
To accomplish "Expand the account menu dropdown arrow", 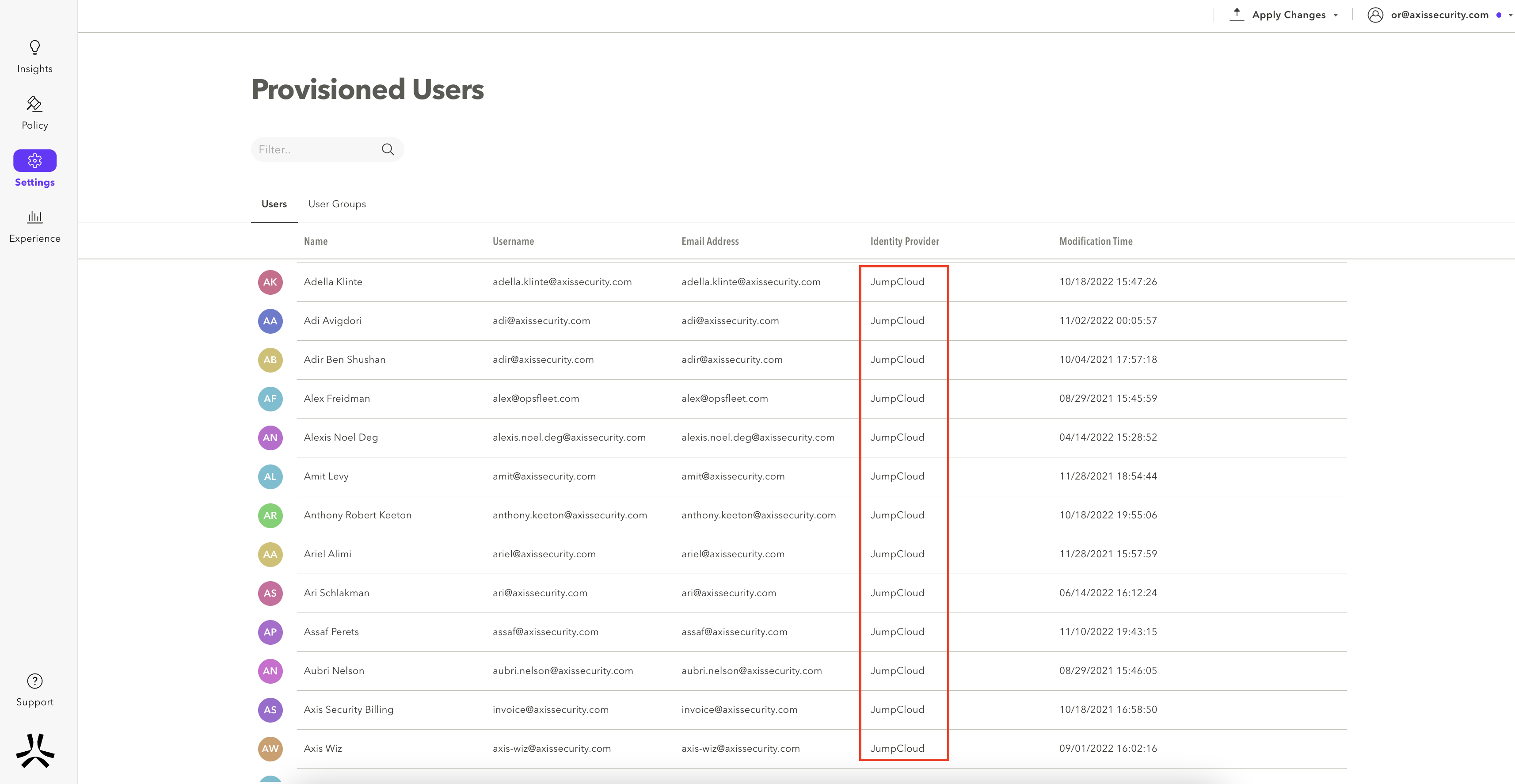I will pos(1510,15).
